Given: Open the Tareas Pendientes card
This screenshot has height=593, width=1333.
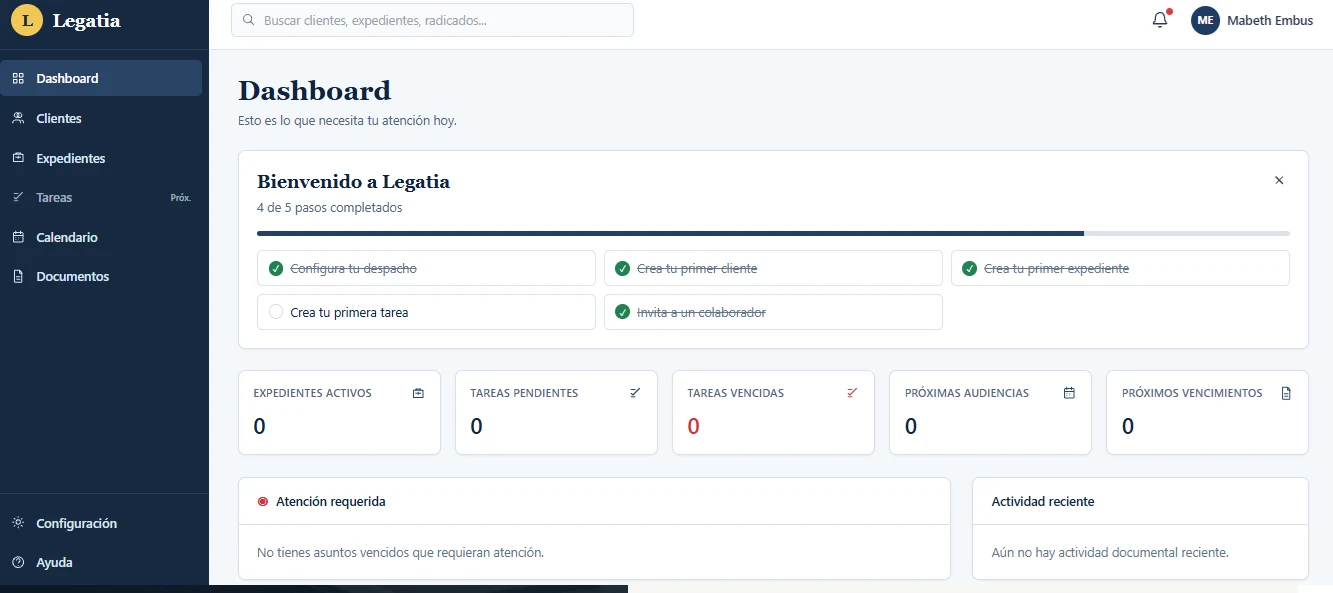Looking at the screenshot, I should pos(556,413).
